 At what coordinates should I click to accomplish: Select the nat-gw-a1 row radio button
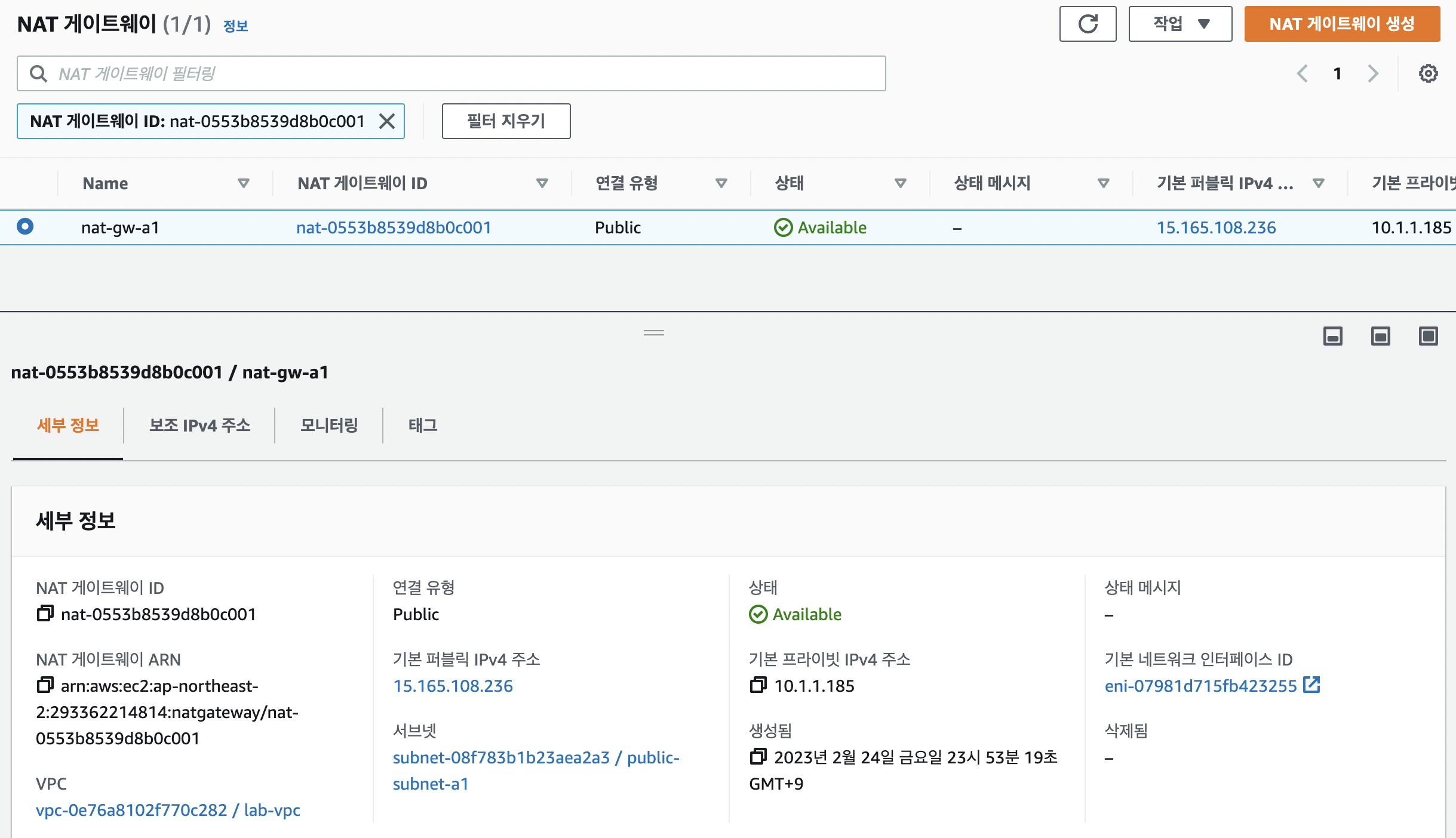(x=25, y=227)
